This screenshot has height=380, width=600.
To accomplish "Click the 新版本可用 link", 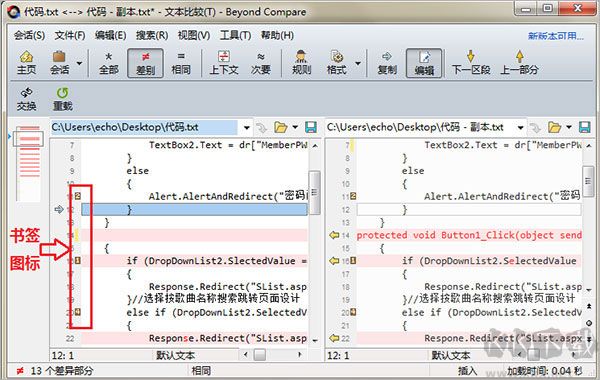I will click(x=556, y=36).
